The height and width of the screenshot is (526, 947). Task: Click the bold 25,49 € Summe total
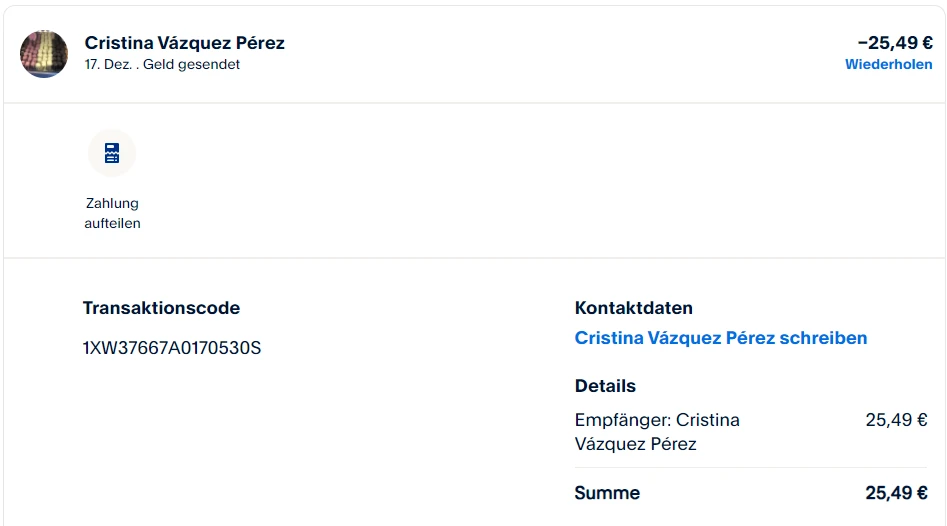(896, 493)
